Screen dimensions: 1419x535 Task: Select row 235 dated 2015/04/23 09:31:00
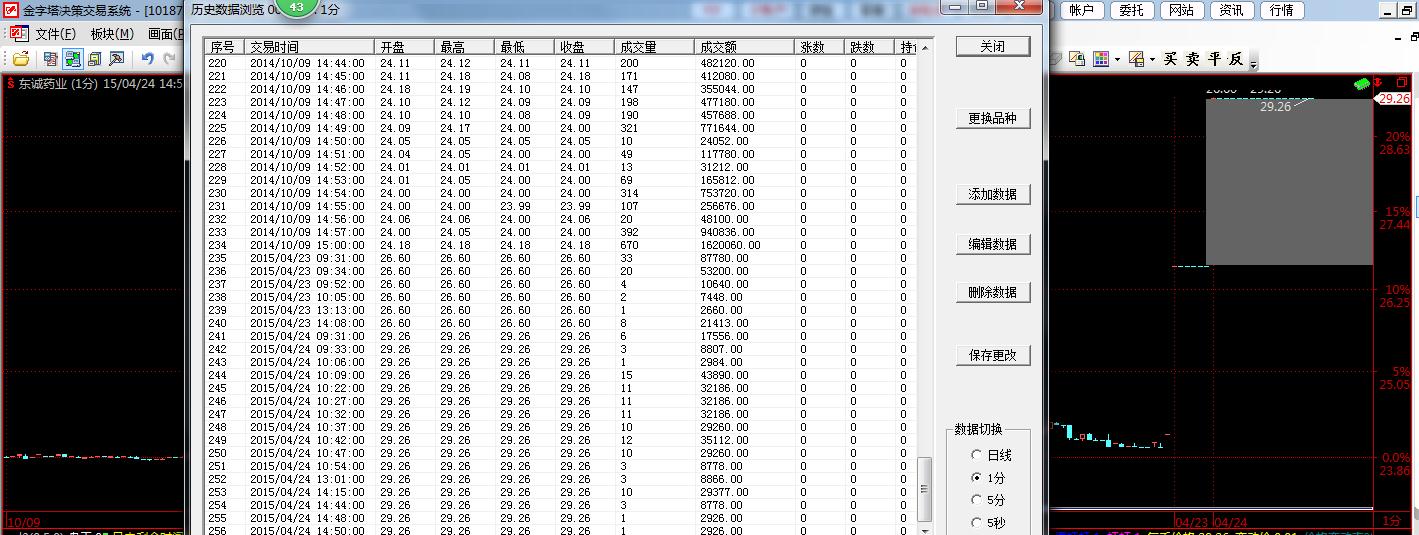coord(560,258)
